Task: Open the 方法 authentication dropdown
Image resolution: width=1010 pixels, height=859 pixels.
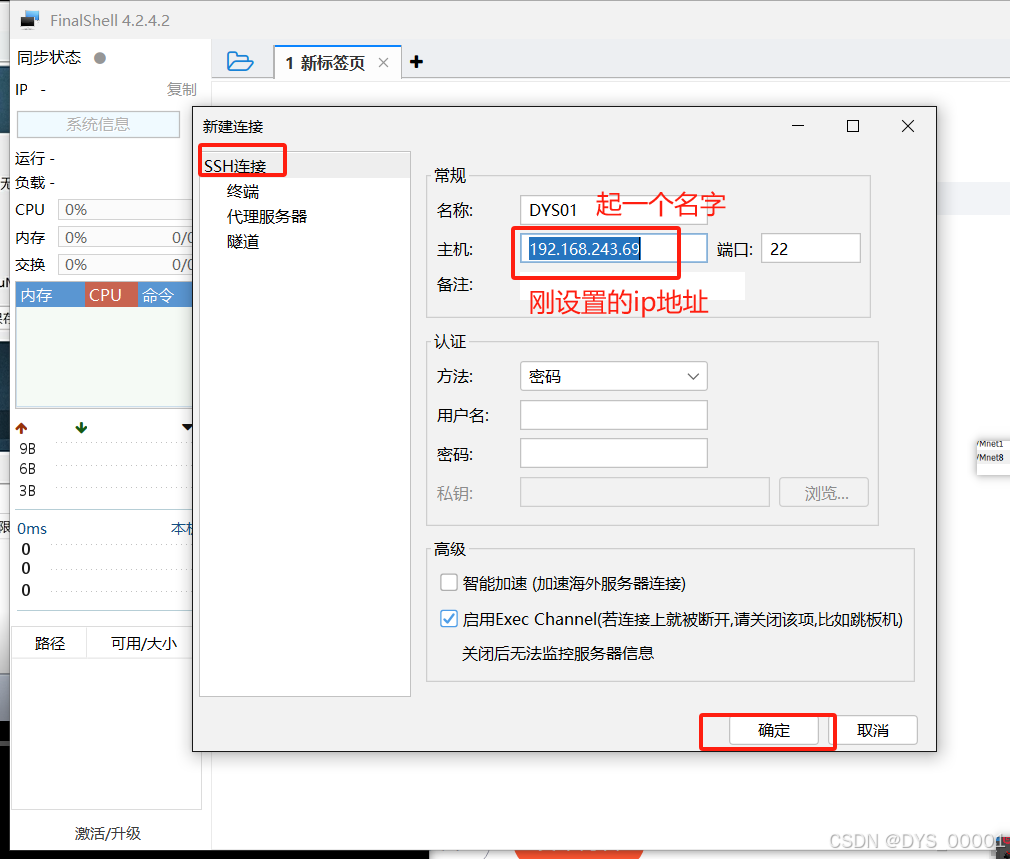Action: (613, 376)
